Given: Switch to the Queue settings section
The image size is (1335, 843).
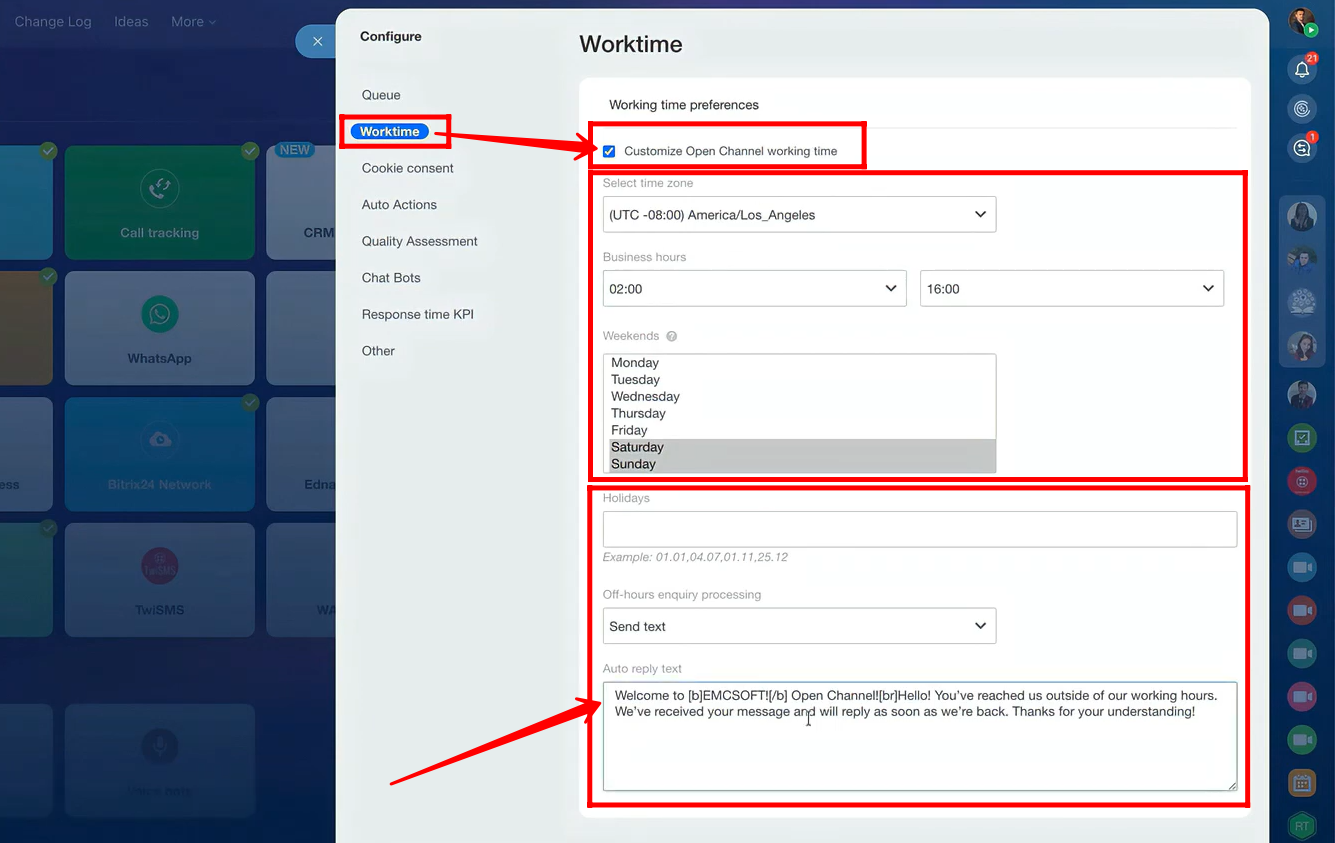Looking at the screenshot, I should click(381, 95).
